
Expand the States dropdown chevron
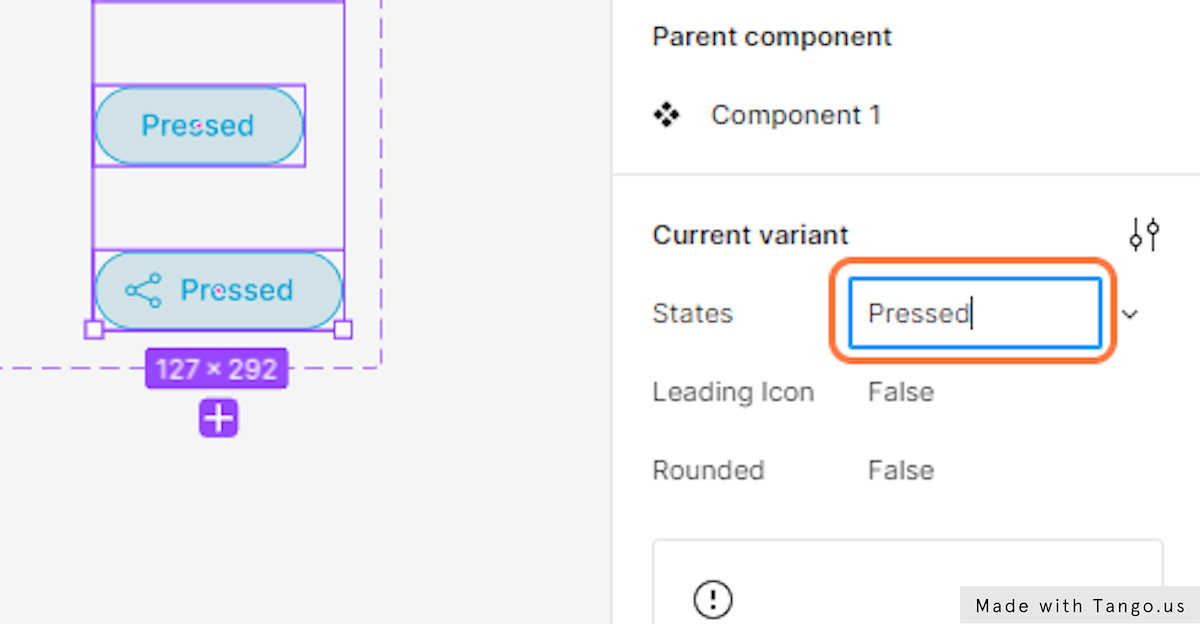1130,314
